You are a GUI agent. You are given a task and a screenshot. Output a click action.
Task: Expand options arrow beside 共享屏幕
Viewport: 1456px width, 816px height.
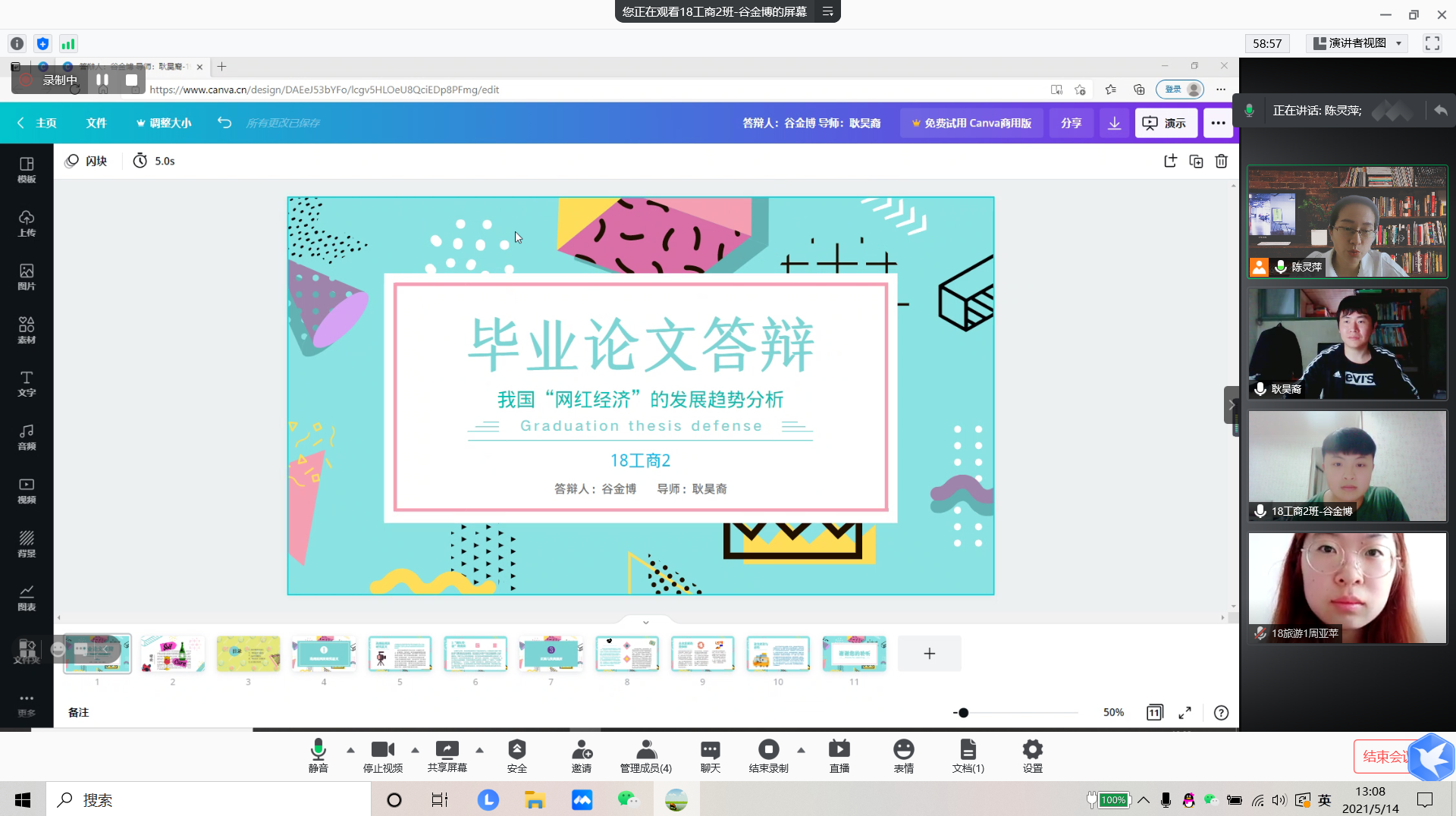(479, 750)
